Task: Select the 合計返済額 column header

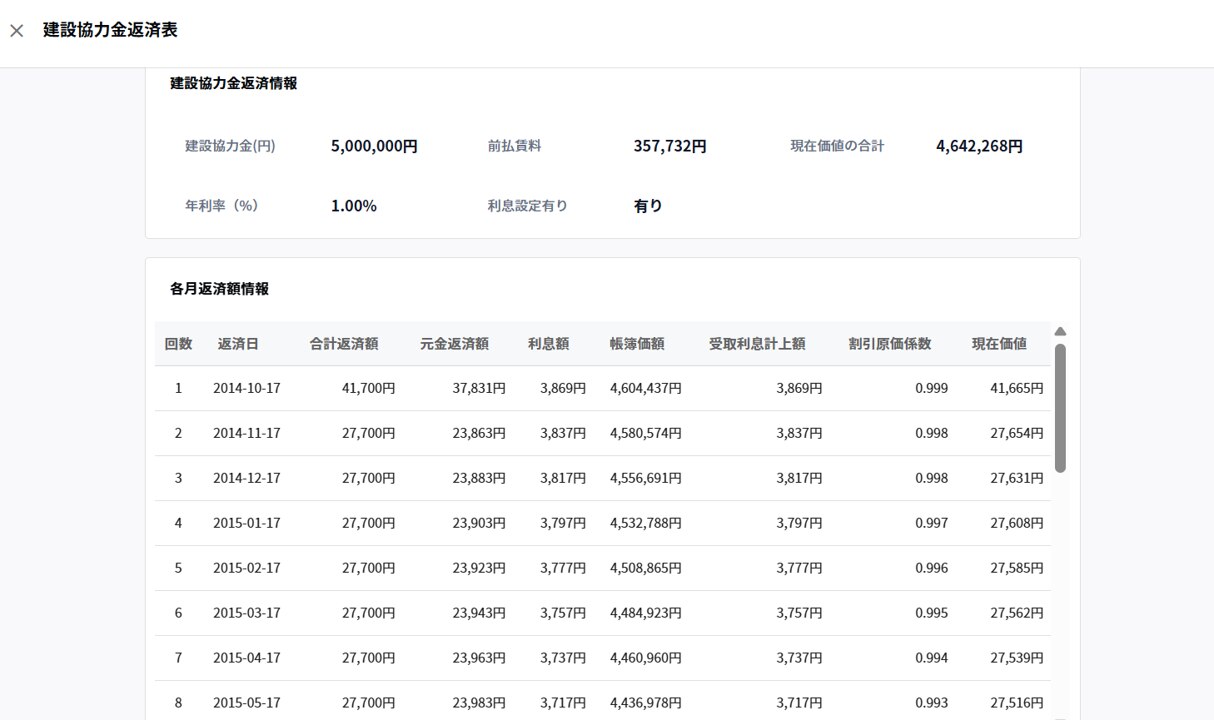Action: tap(344, 344)
